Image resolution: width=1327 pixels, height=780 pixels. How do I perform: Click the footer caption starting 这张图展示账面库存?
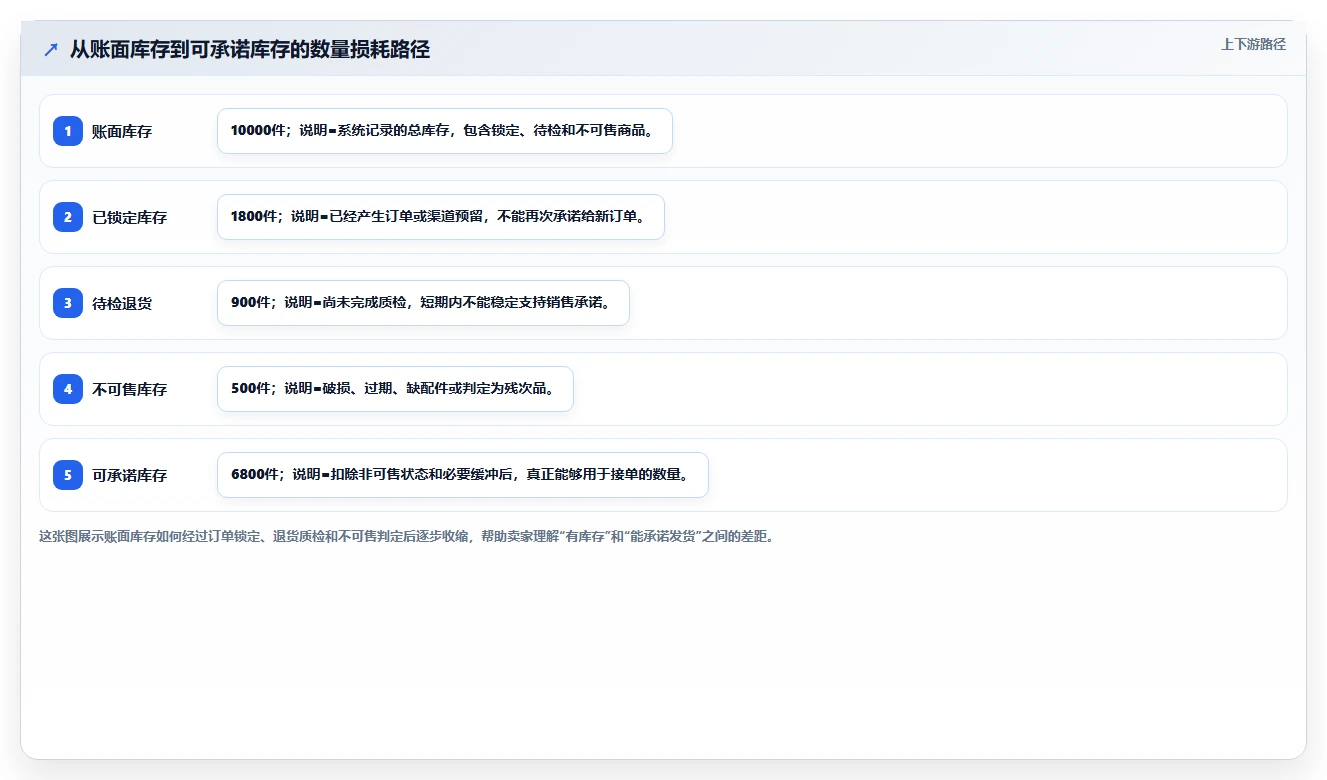pos(407,537)
